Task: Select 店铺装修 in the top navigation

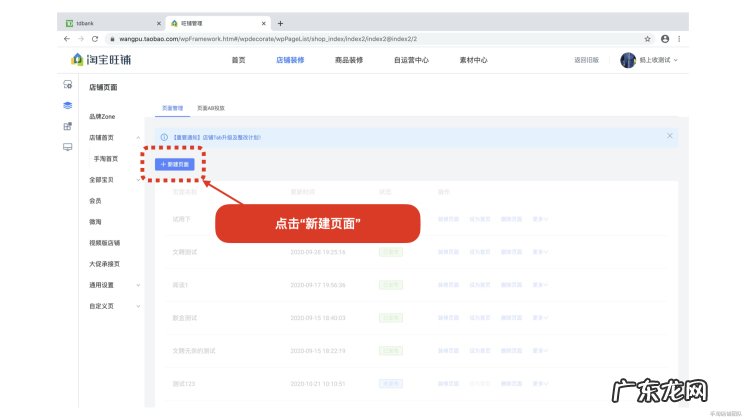Action: tap(290, 60)
